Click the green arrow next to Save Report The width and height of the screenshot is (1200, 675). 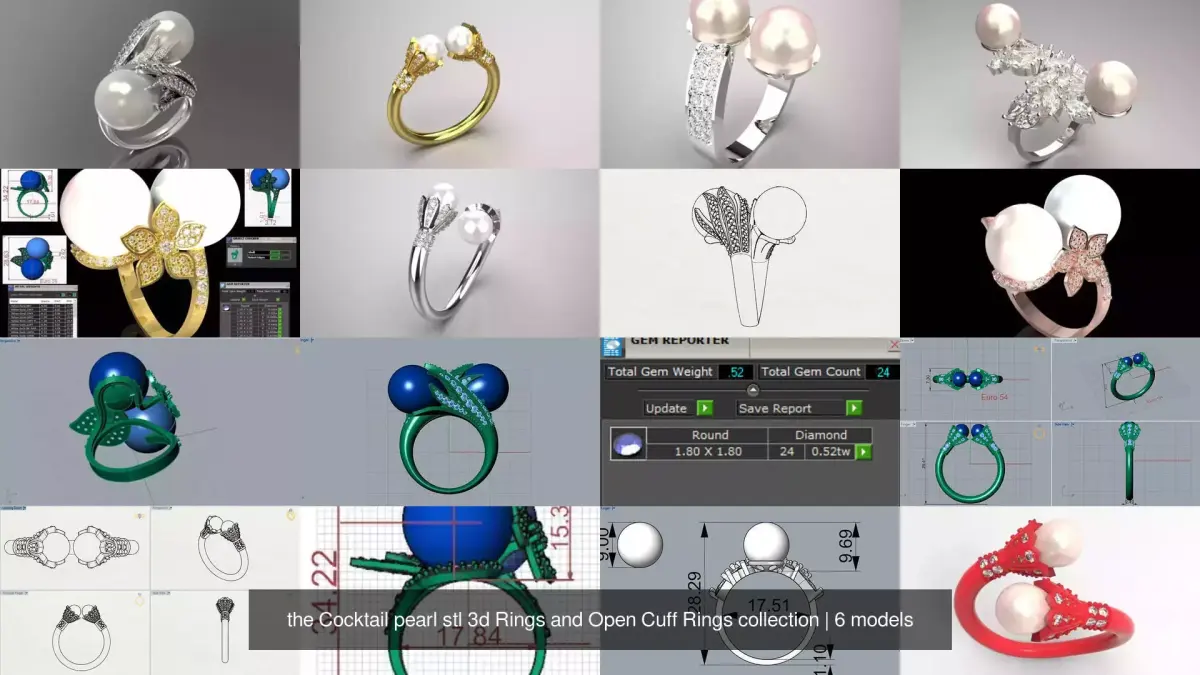tap(853, 408)
